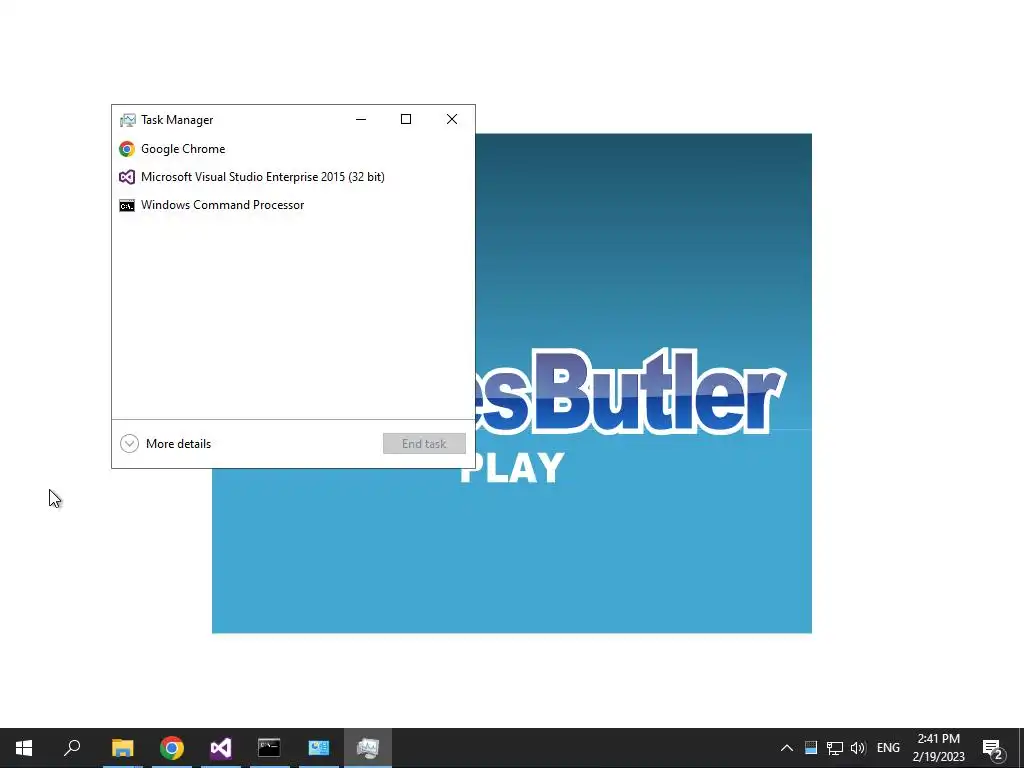The image size is (1024, 768).
Task: Switch to Google Chrome on taskbar
Action: coord(172,748)
